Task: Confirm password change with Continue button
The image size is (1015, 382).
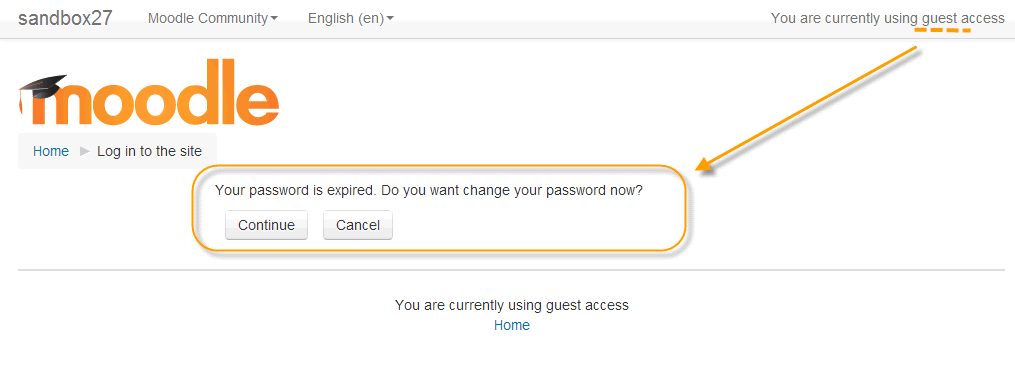Action: [x=266, y=225]
